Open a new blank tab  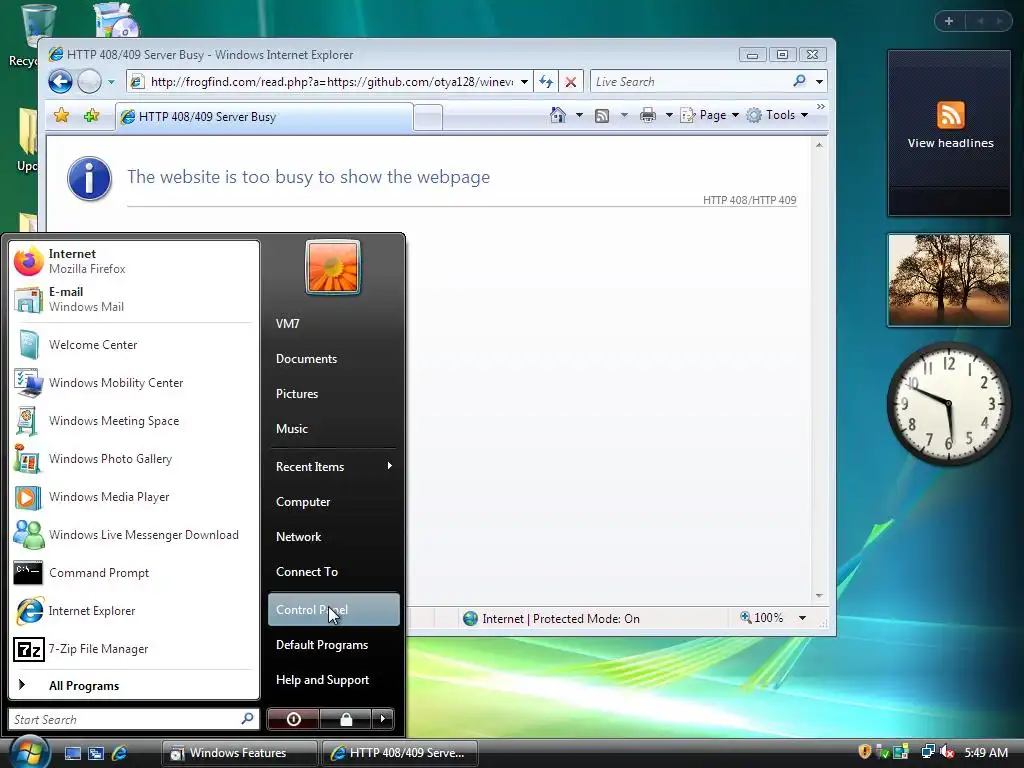pos(428,118)
